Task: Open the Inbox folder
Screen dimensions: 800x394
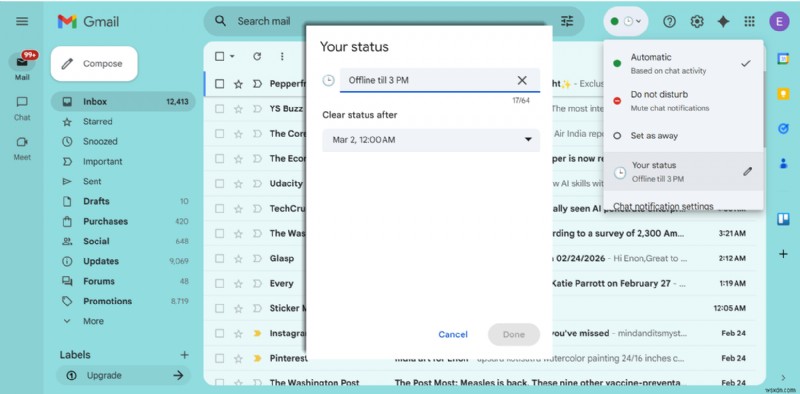Action: tap(123, 102)
